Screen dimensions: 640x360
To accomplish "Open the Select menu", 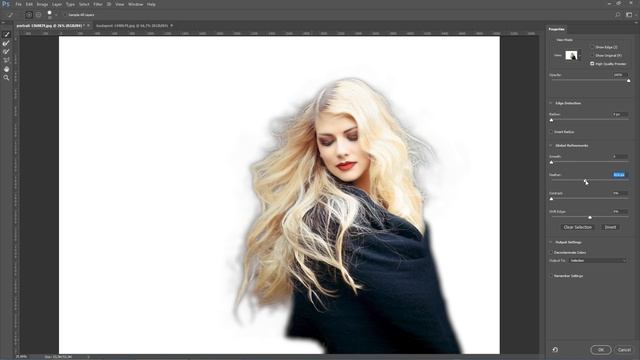I will click(84, 4).
